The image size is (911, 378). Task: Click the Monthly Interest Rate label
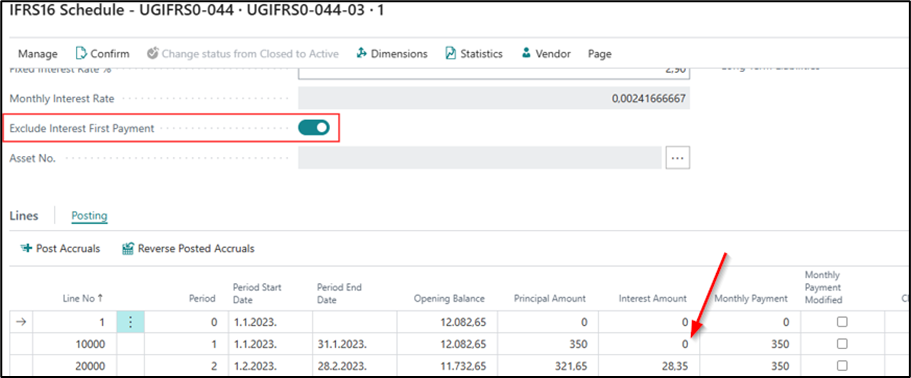[62, 99]
